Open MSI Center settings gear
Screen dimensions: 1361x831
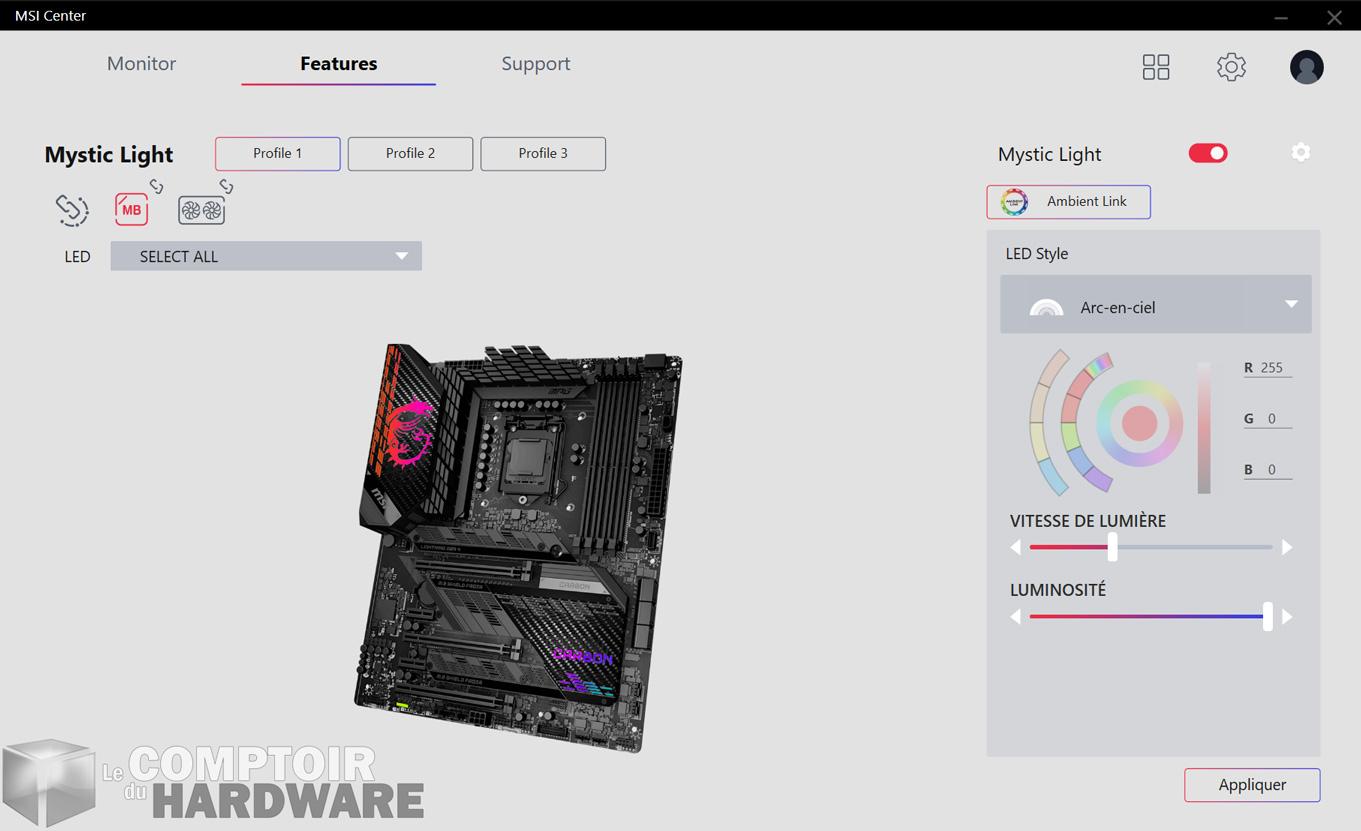pos(1231,67)
